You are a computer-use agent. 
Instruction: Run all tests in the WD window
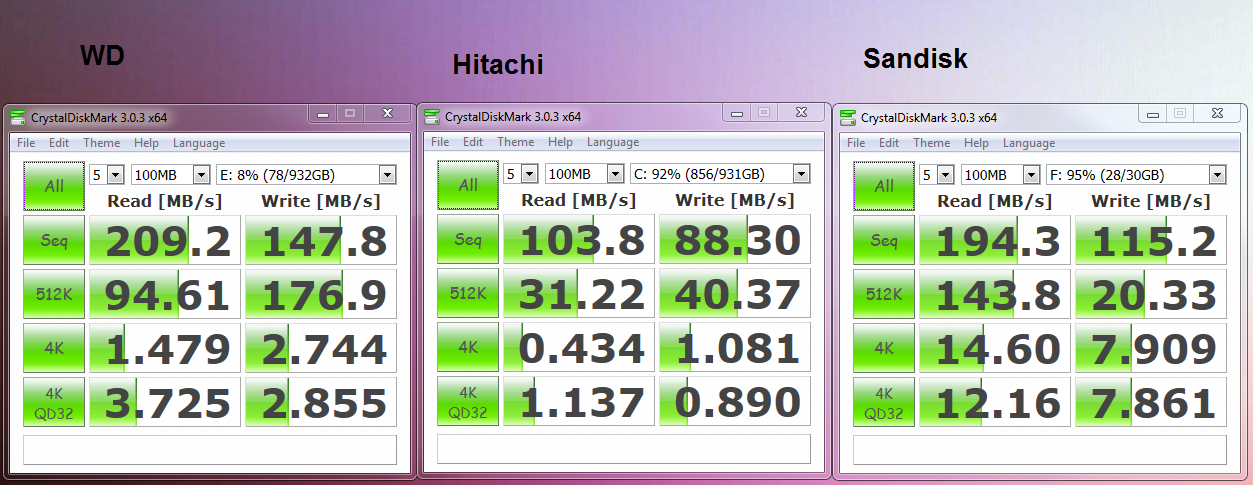click(x=55, y=186)
